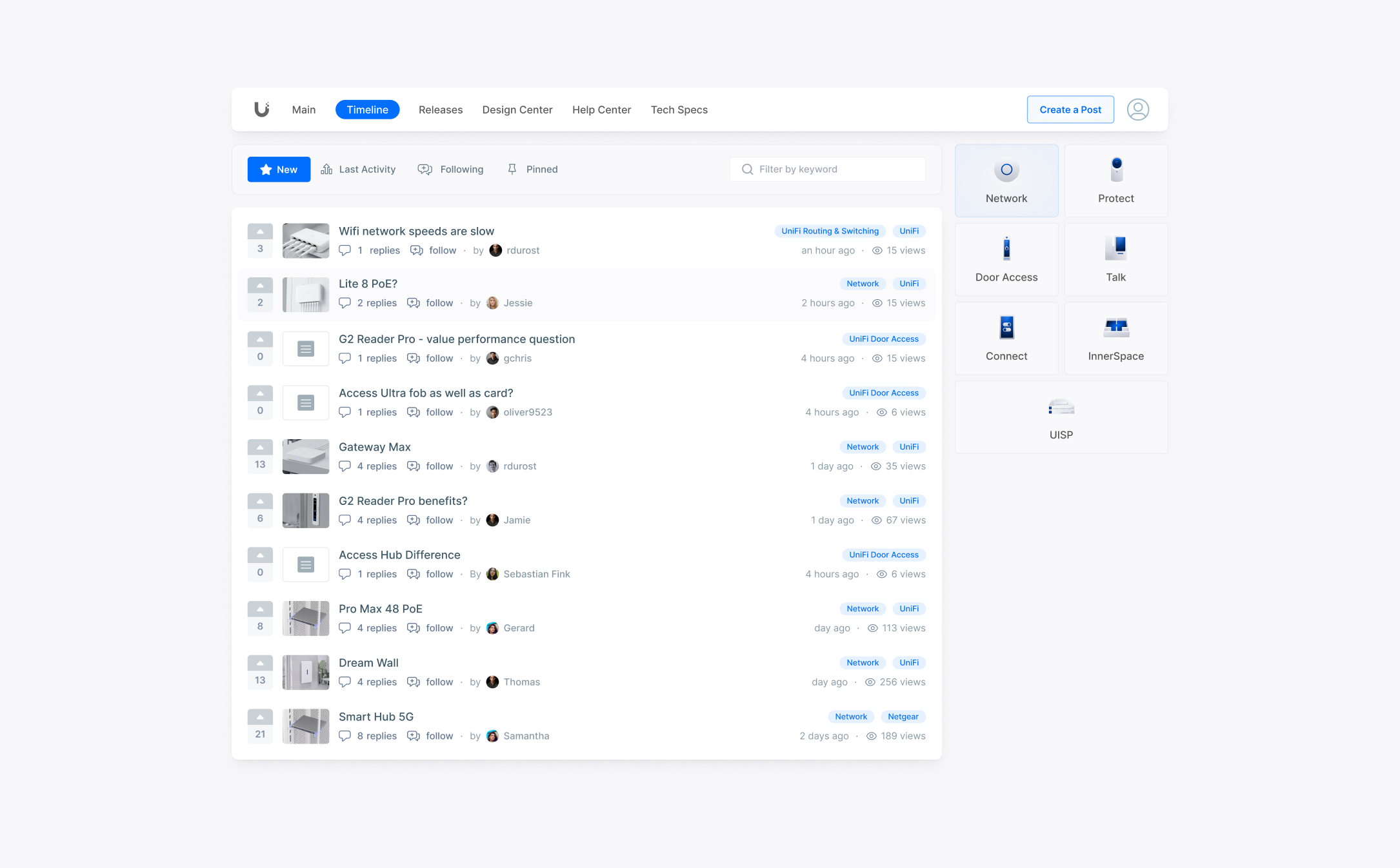Click UniFi Routing & Switching tag
The height and width of the screenshot is (868, 1400).
pyautogui.click(x=830, y=231)
